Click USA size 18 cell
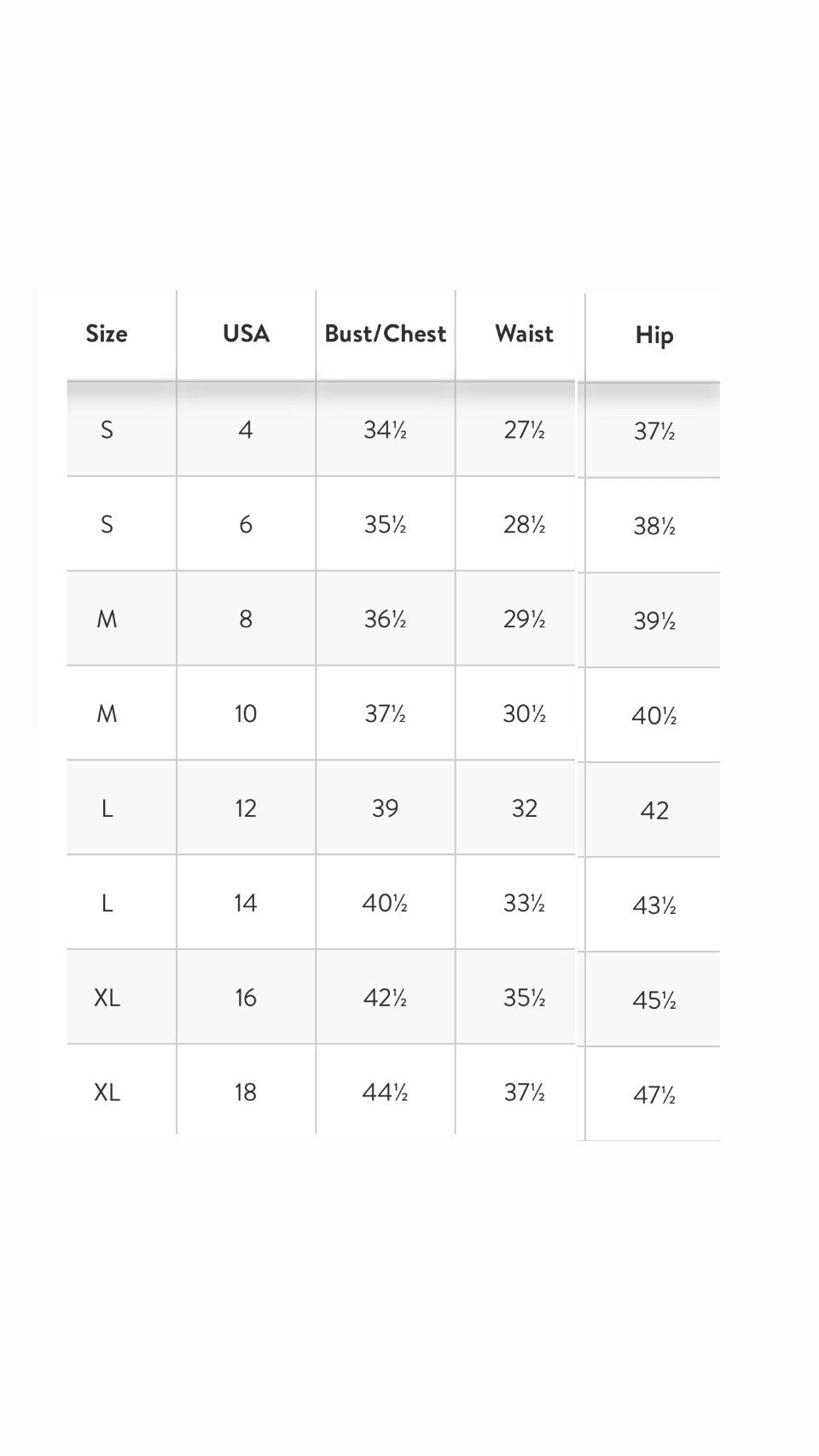The width and height of the screenshot is (819, 1456). 246,1092
